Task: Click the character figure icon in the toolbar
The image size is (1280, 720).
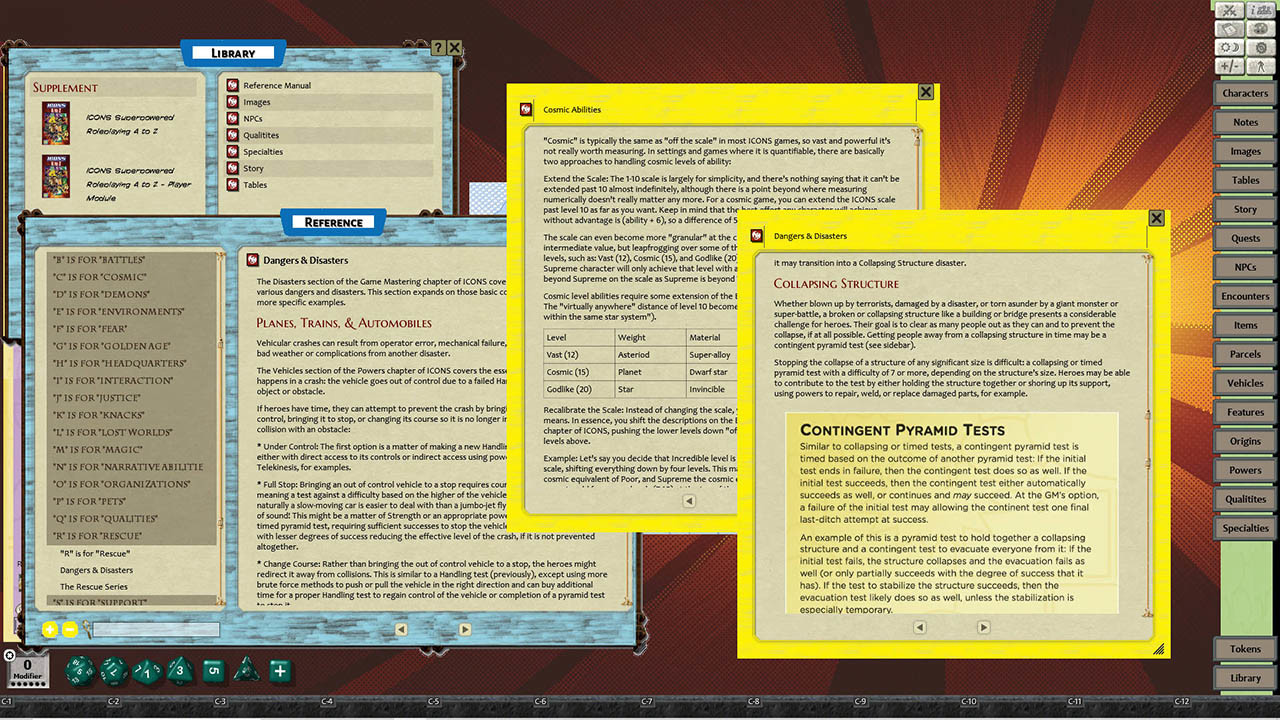Action: (x=1261, y=65)
